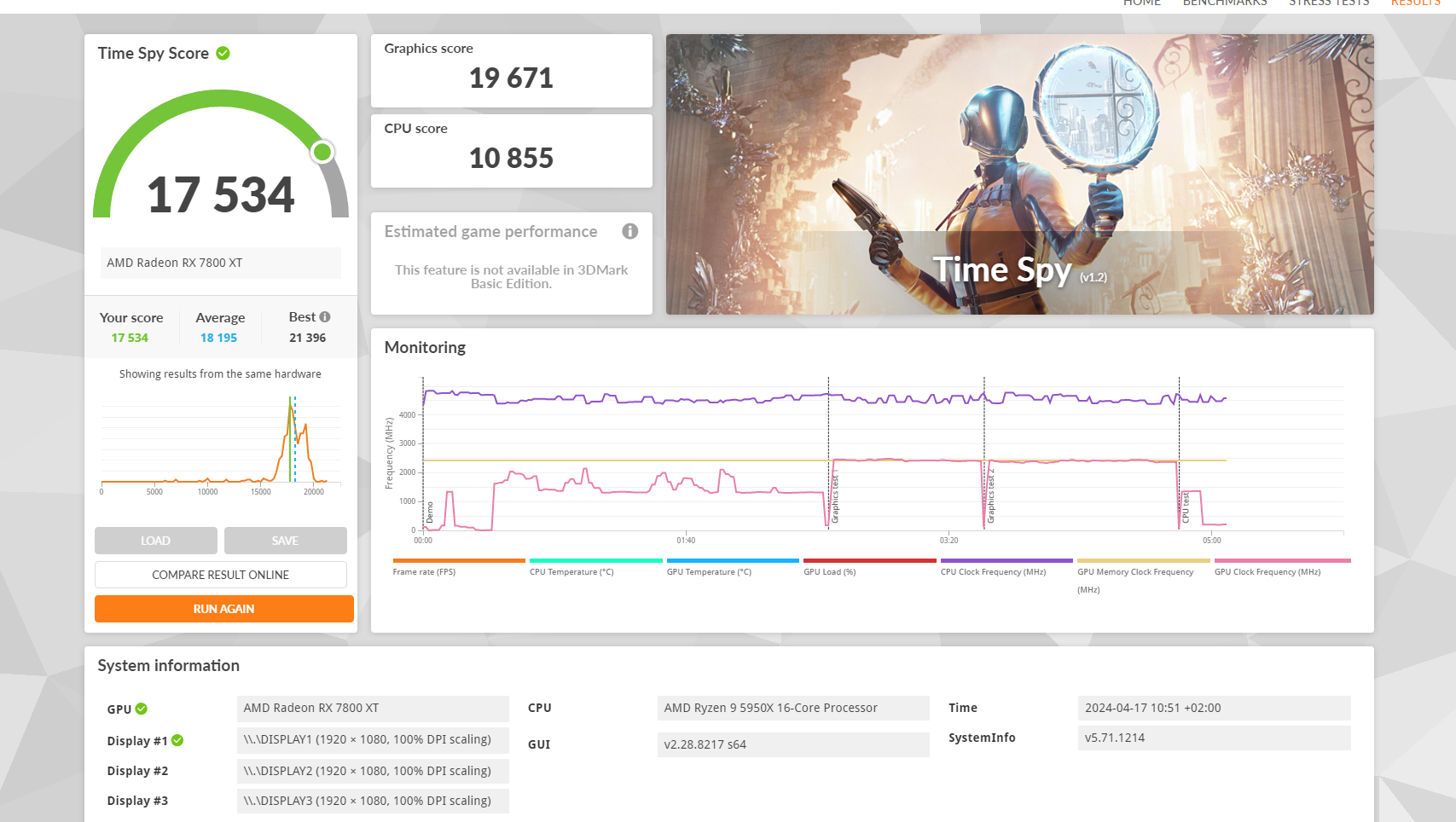Toggle the GPU Temperature (°C) legend item
The height and width of the screenshot is (822, 1456).
733,567
